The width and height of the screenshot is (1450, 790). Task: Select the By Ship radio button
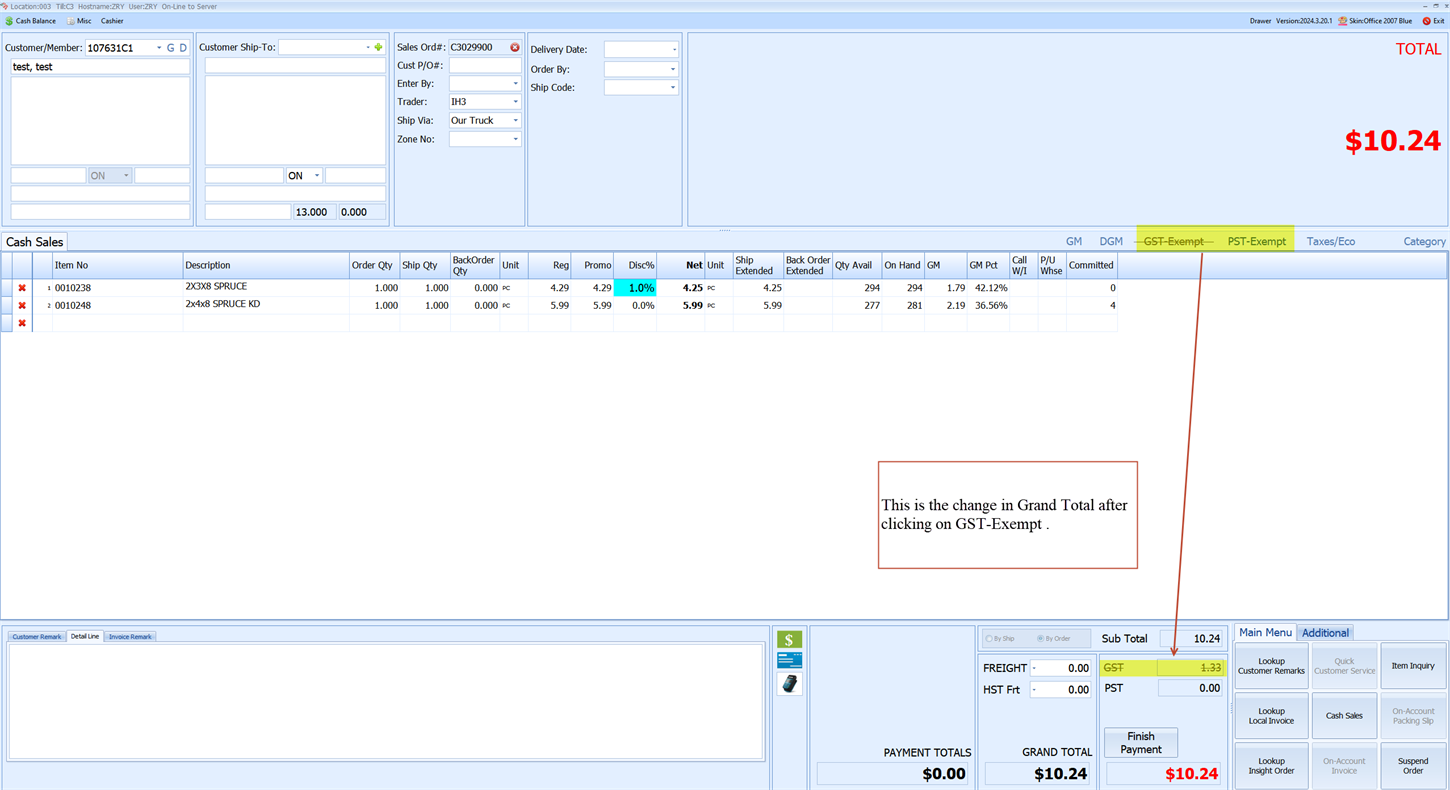(990, 638)
